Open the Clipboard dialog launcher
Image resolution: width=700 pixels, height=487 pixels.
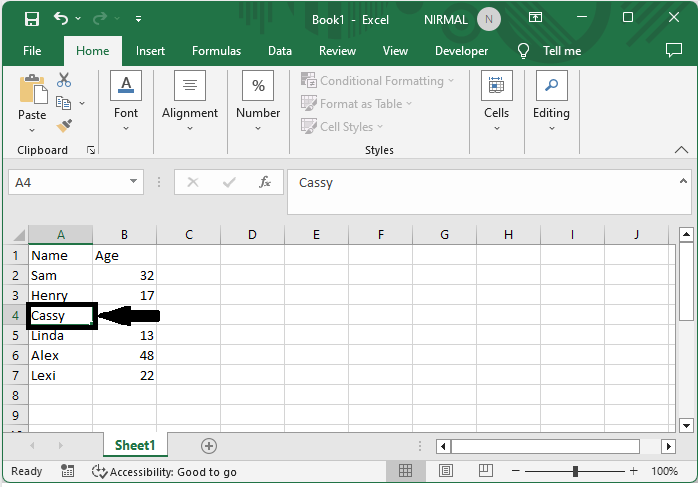tap(91, 150)
